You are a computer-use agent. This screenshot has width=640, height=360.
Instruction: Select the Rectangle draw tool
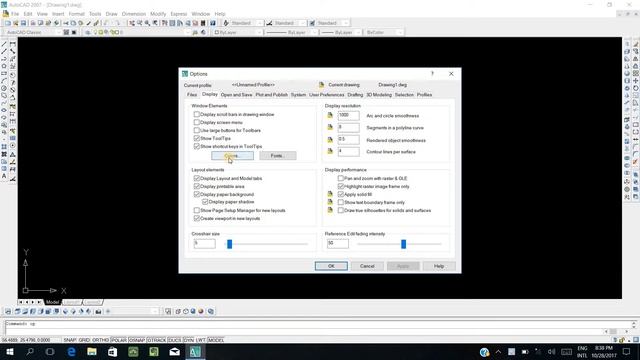4,73
